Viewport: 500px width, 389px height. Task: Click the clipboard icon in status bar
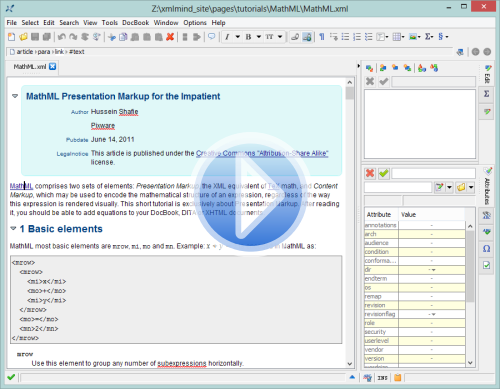point(397,378)
